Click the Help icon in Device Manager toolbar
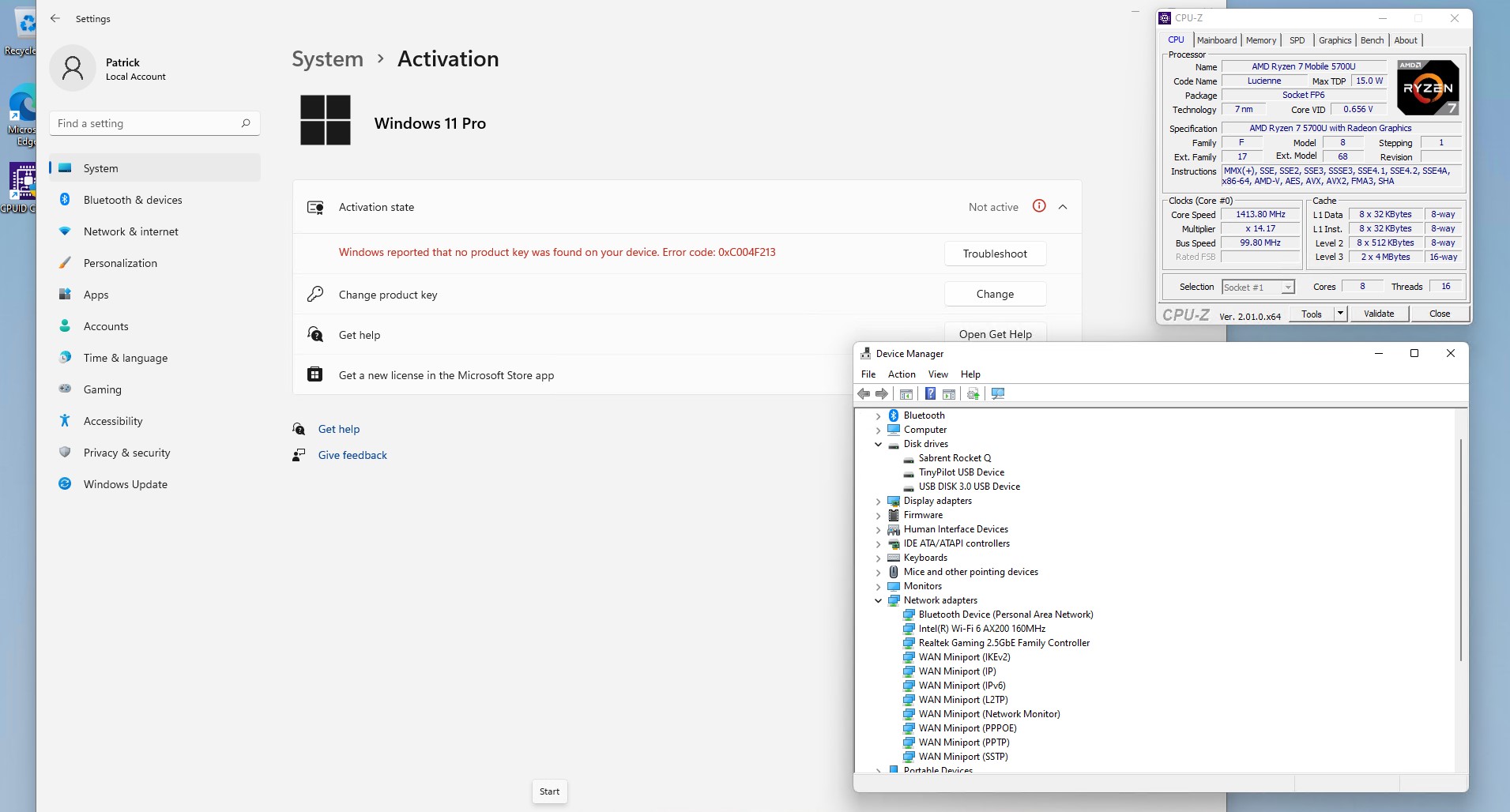 [x=930, y=394]
